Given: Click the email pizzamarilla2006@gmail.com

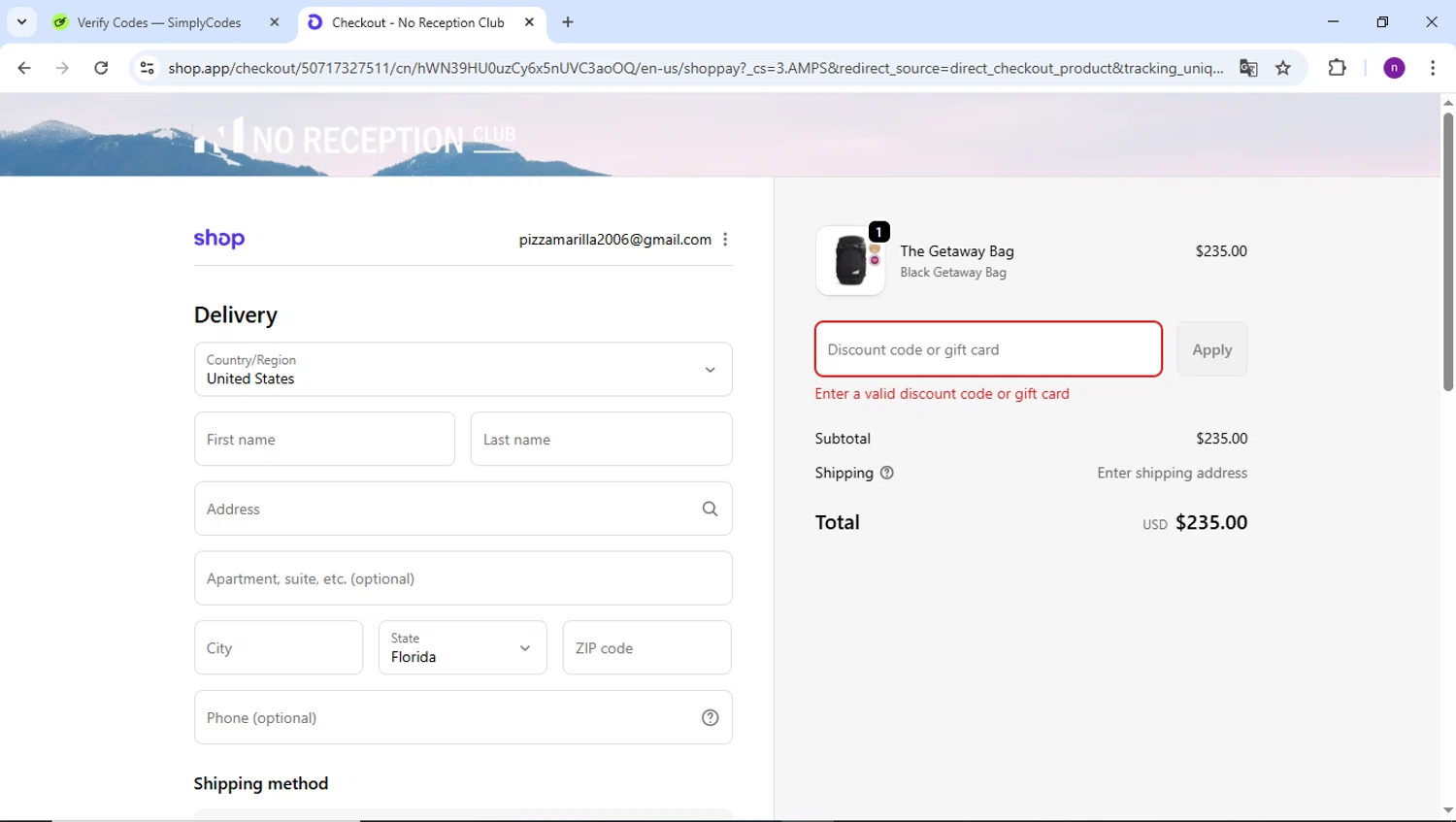Looking at the screenshot, I should (614, 240).
